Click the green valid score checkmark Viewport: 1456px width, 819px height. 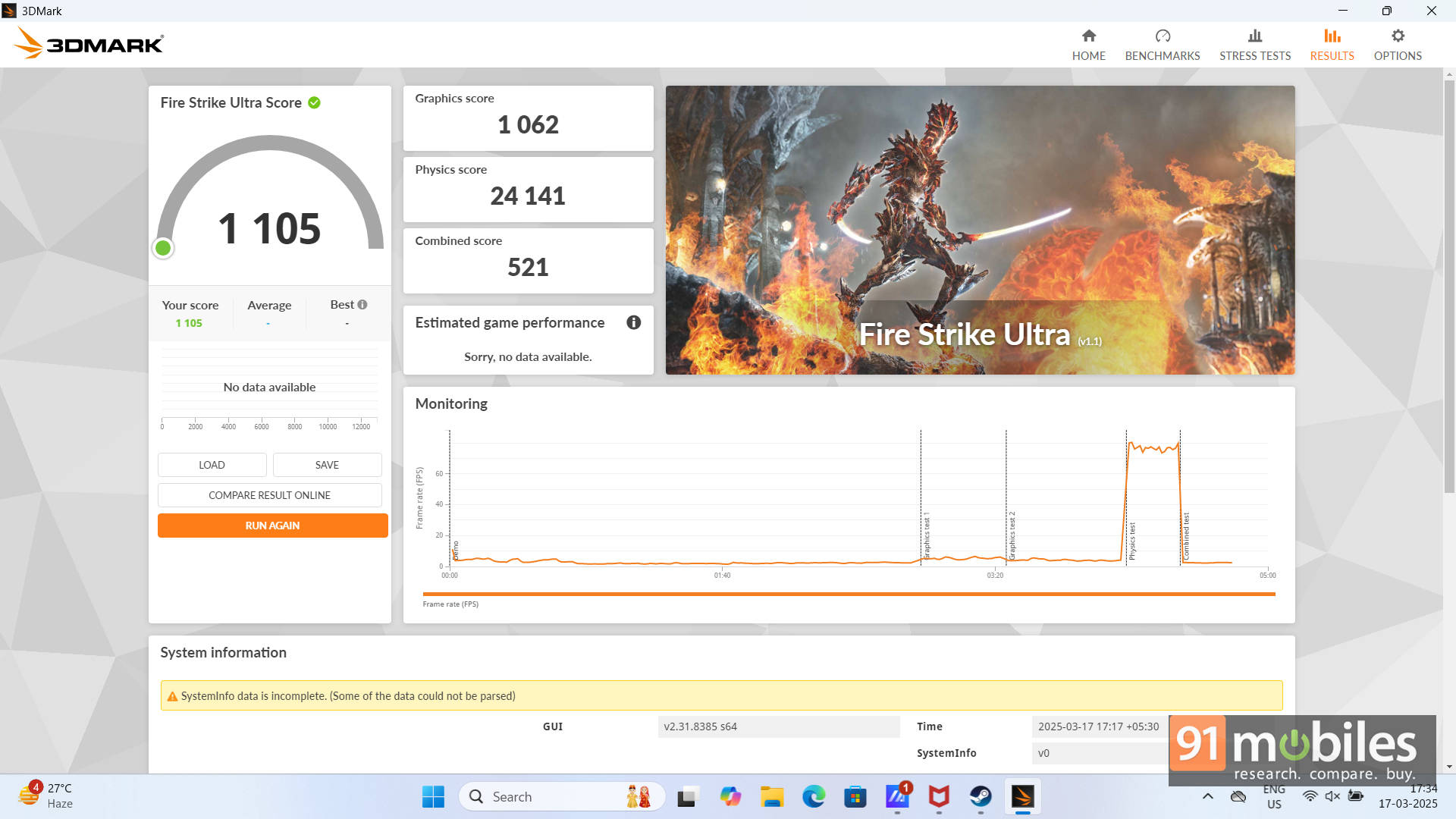(x=314, y=102)
